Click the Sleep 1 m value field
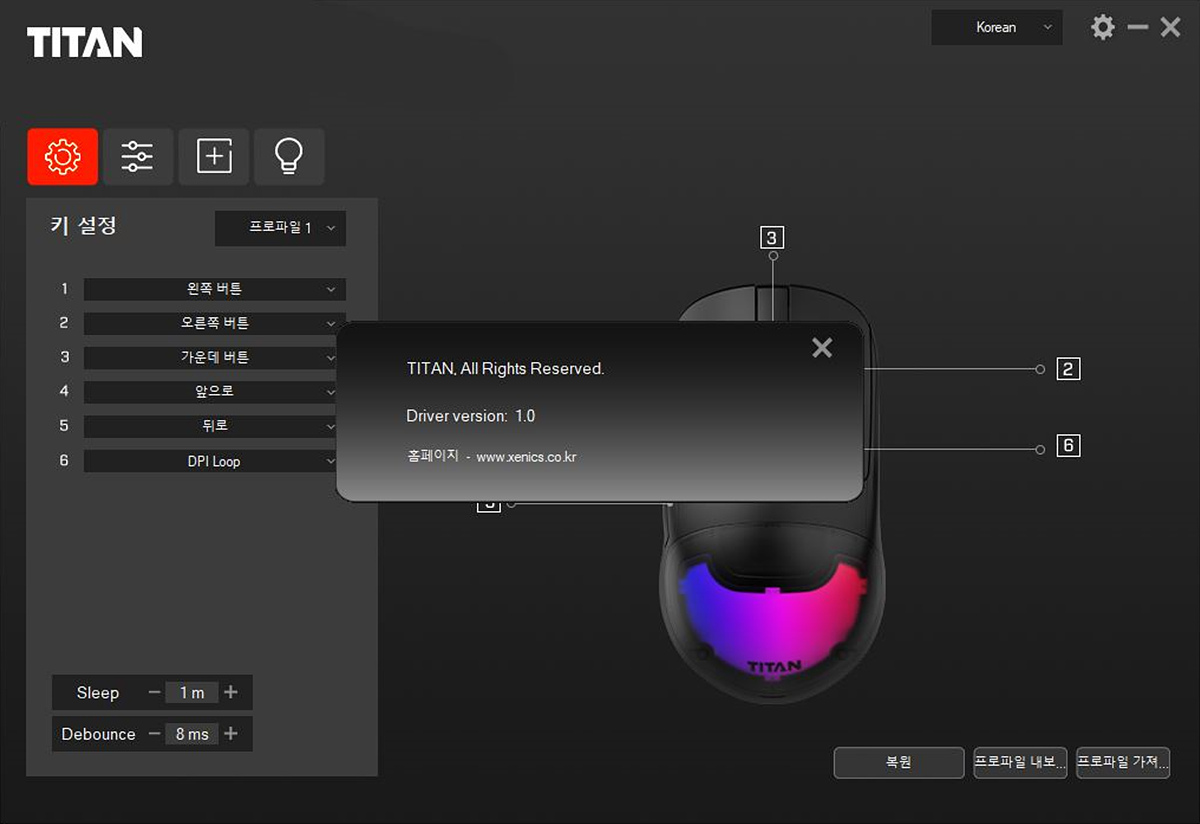The image size is (1200, 824). coord(192,692)
